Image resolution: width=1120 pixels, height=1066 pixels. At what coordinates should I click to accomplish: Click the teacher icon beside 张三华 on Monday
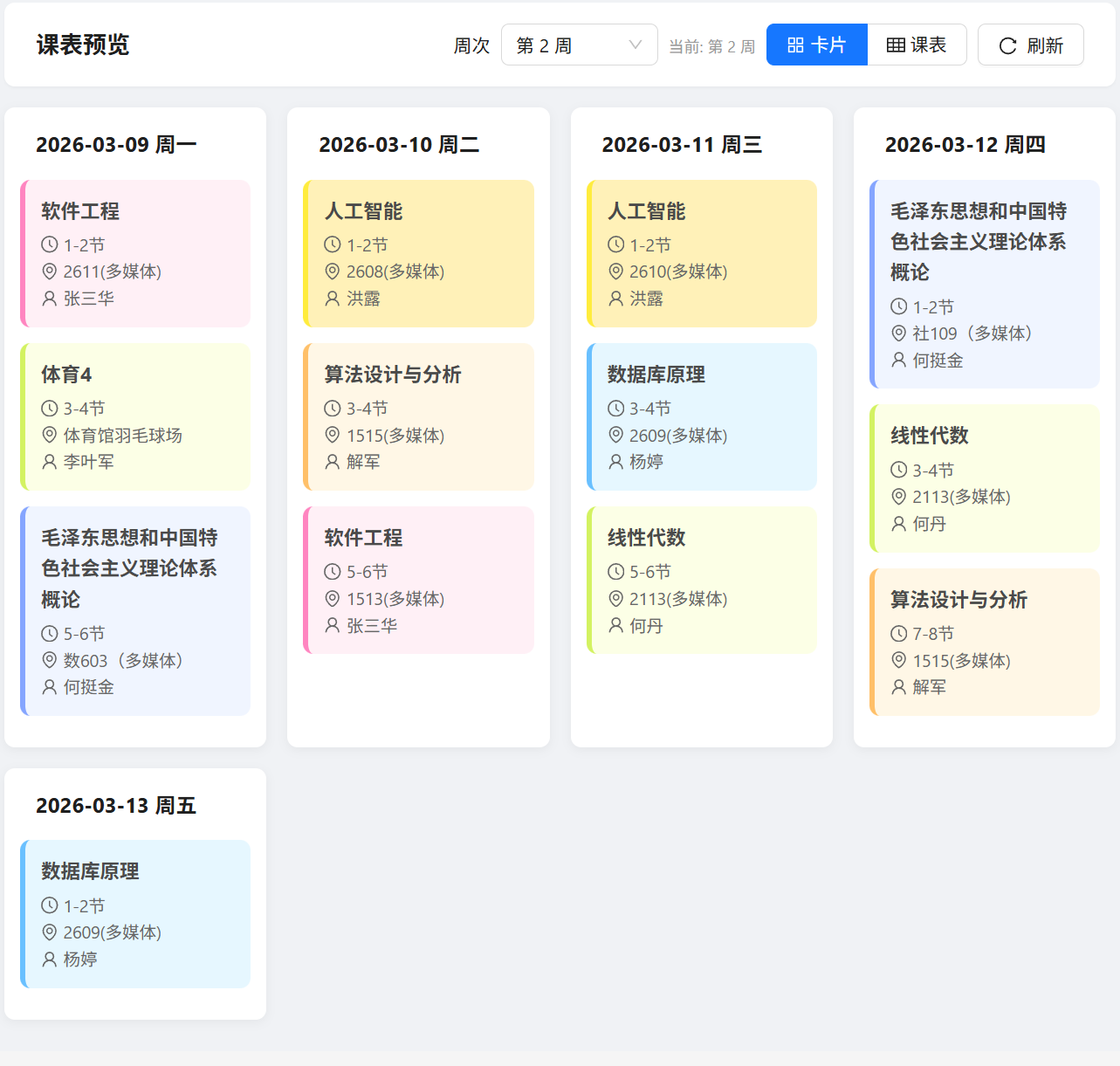(x=49, y=299)
